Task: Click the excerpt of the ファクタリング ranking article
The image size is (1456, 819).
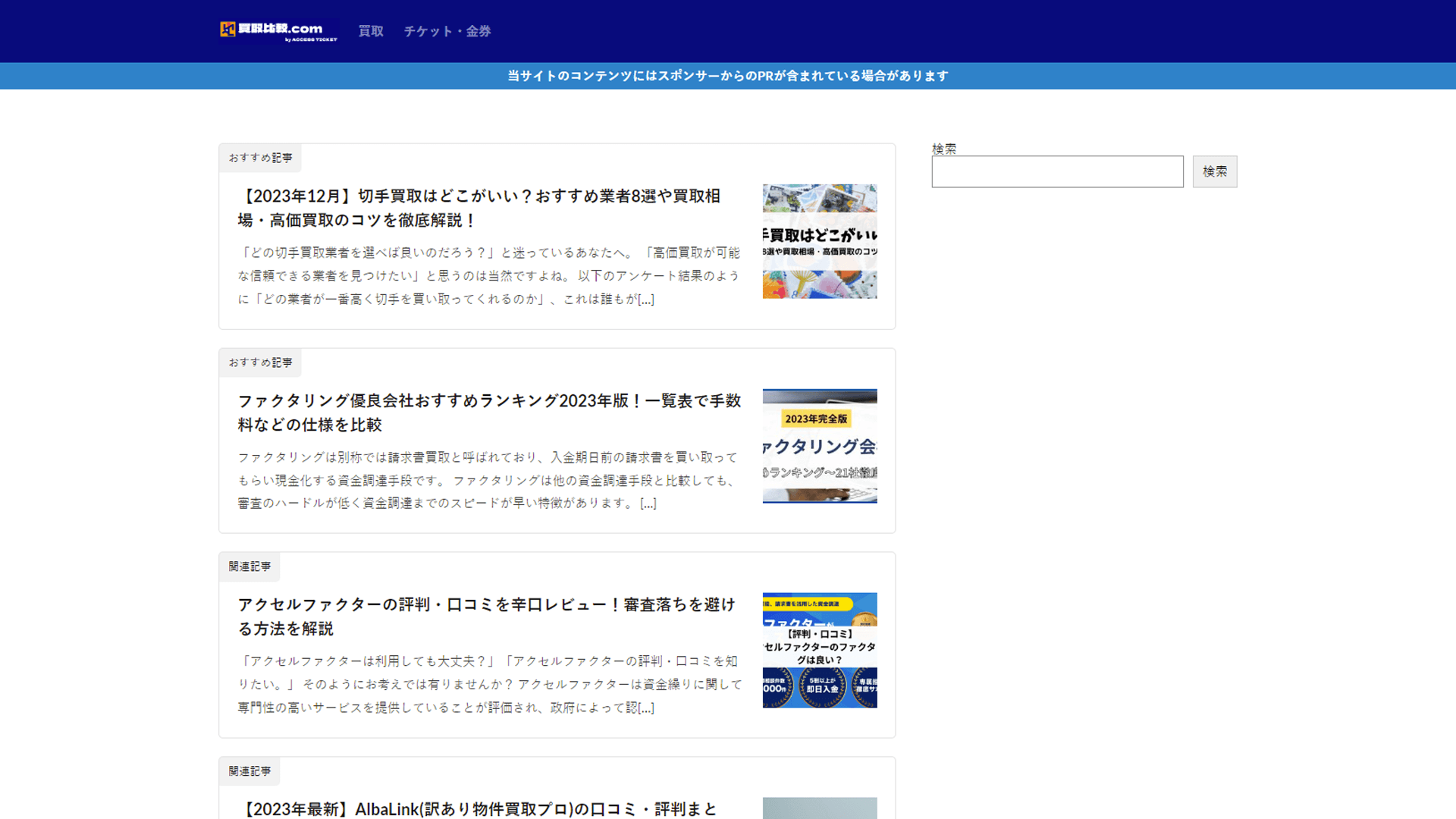Action: coord(489,480)
